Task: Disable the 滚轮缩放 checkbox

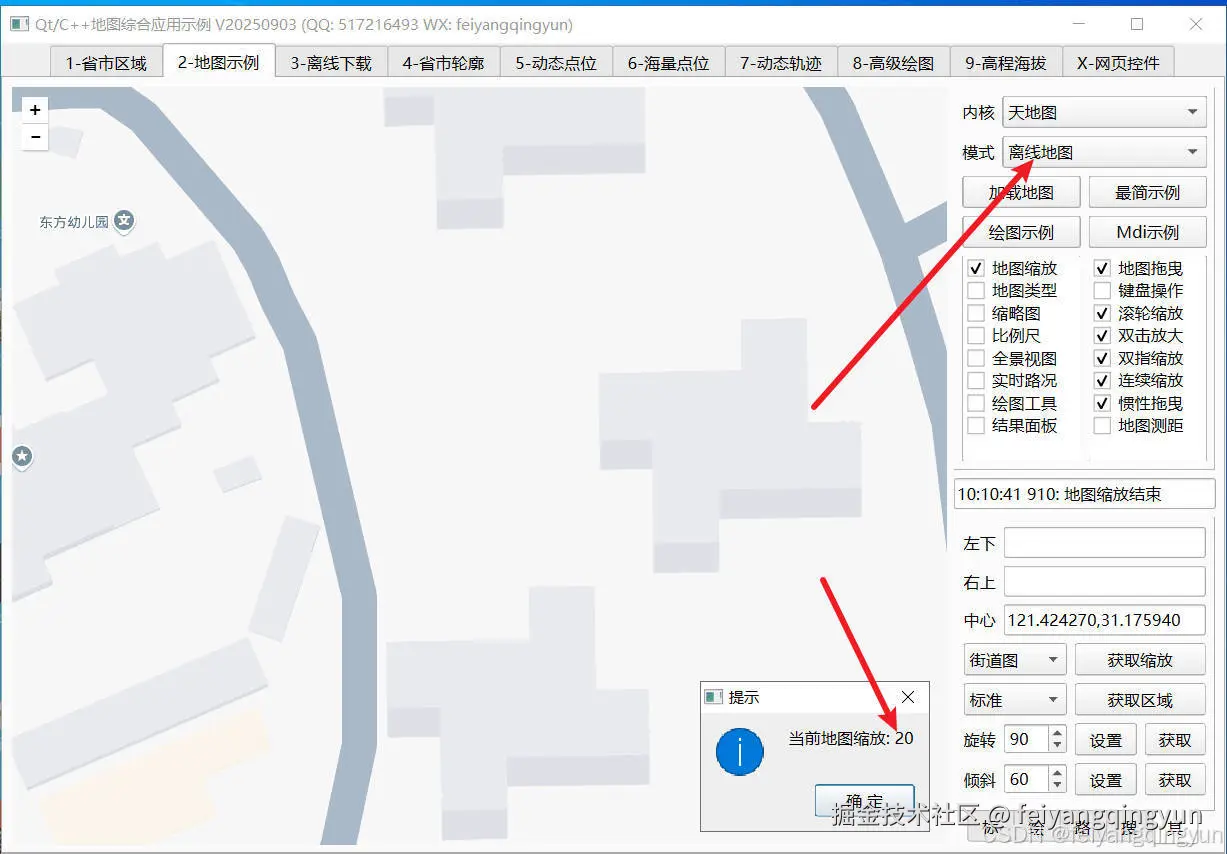Action: pos(1103,313)
